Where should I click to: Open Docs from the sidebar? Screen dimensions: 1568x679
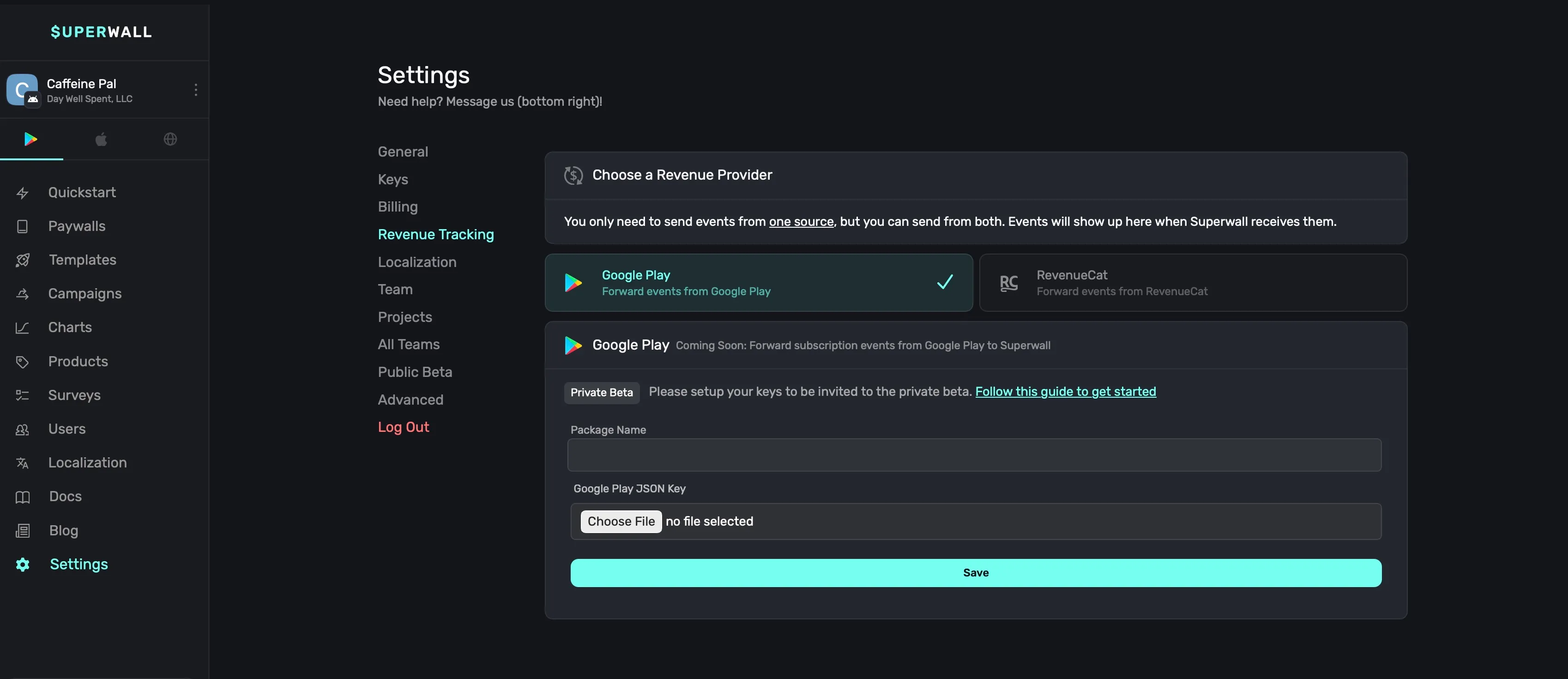65,496
